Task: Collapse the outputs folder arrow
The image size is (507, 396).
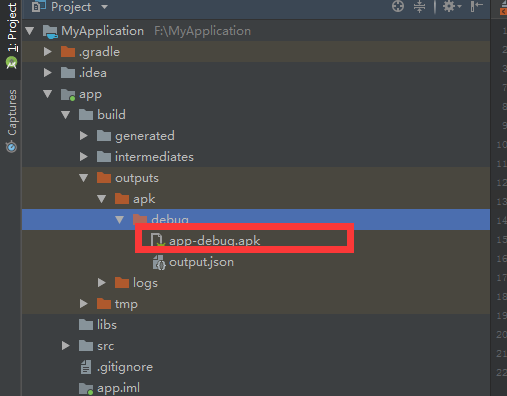Action: click(x=84, y=178)
